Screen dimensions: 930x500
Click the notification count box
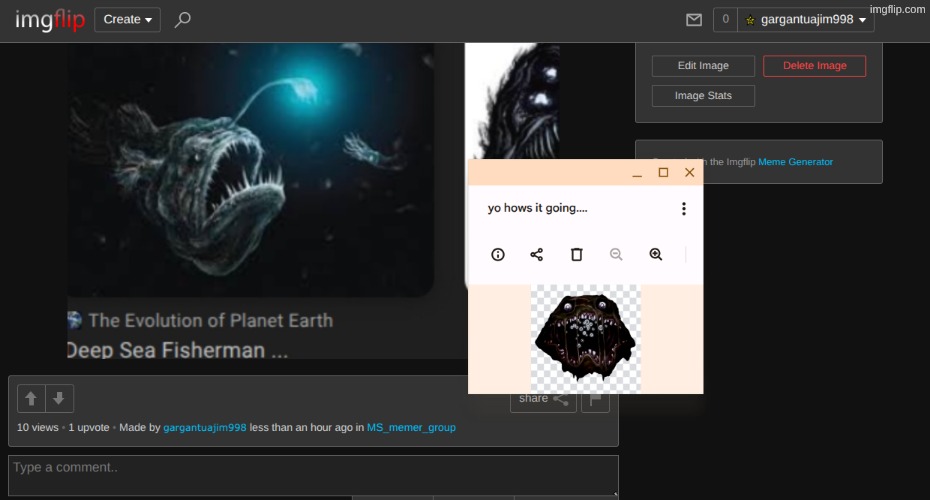click(725, 20)
